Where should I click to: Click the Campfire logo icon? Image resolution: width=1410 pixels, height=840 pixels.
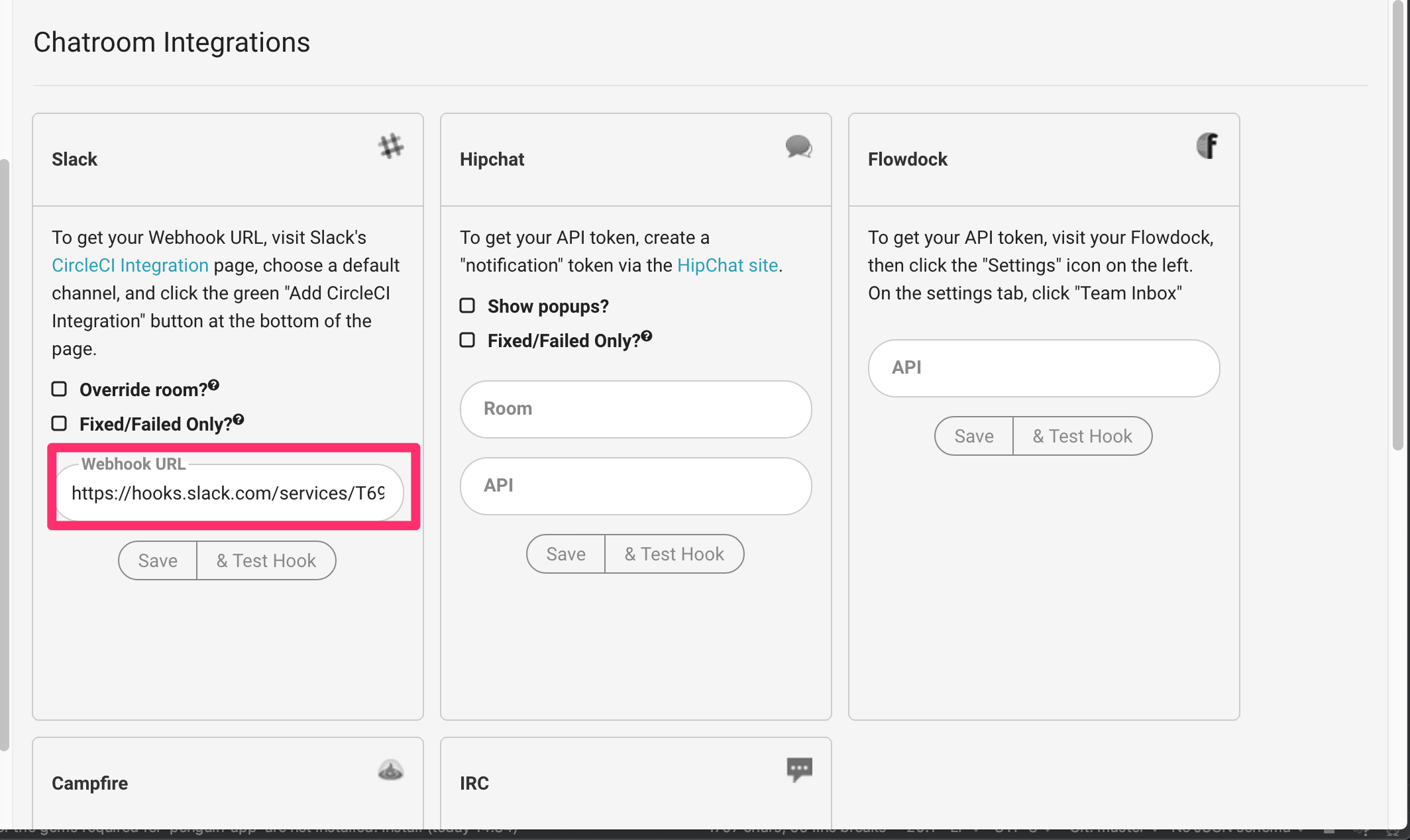tap(390, 770)
